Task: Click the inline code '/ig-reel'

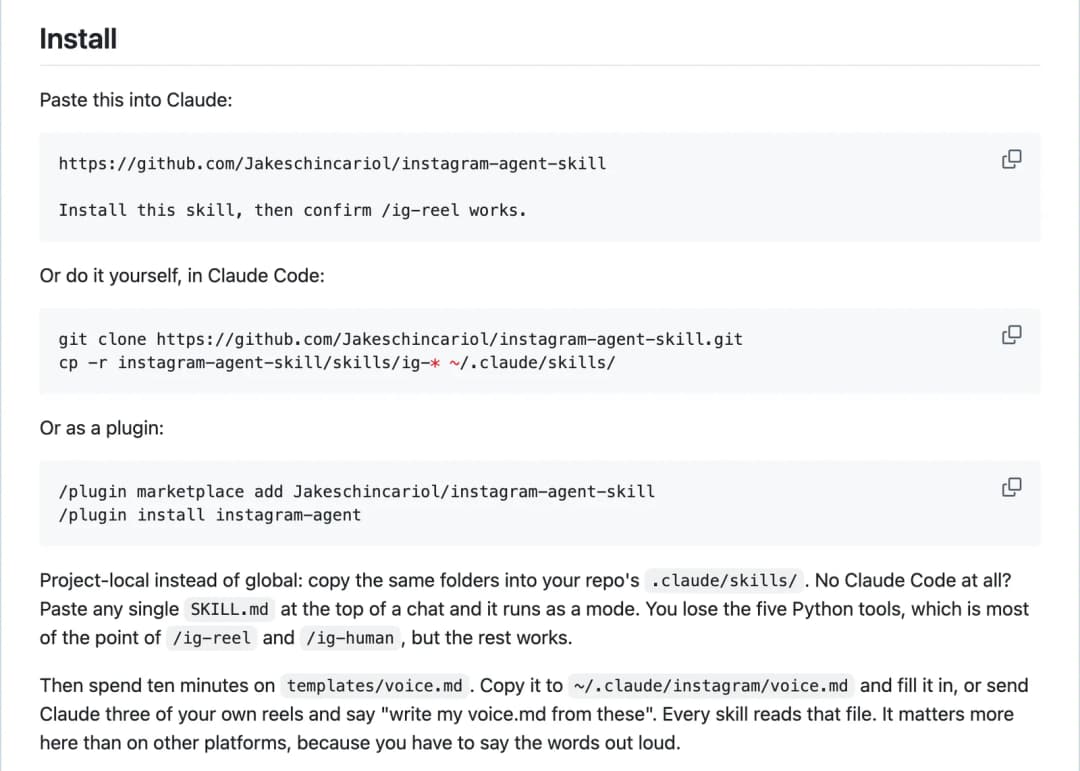Action: 211,638
